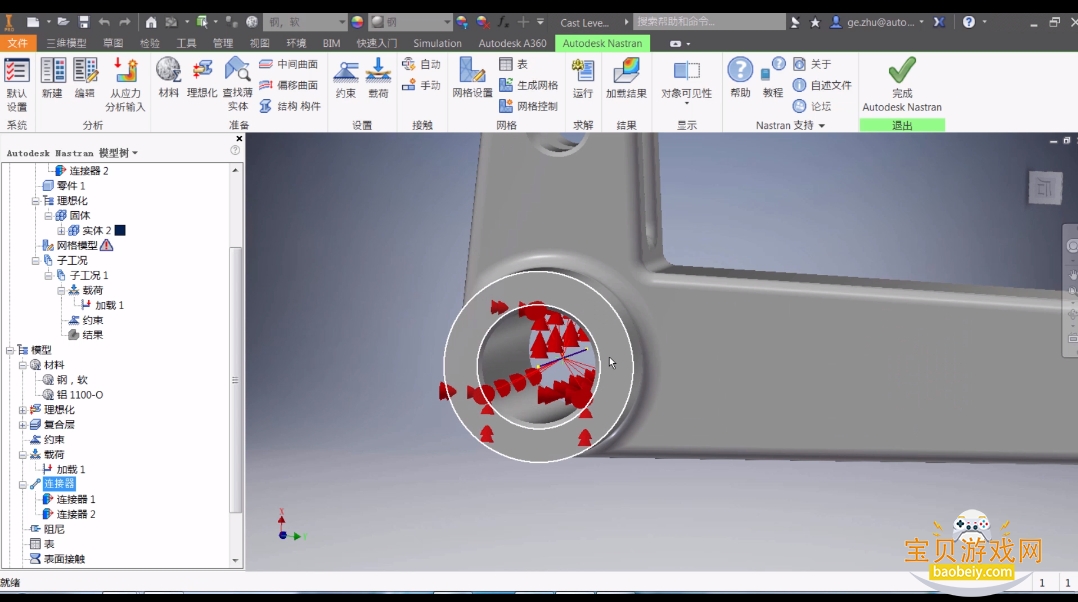1078x602 pixels.
Task: Collapse the 连接器 tree node
Action: (x=23, y=484)
